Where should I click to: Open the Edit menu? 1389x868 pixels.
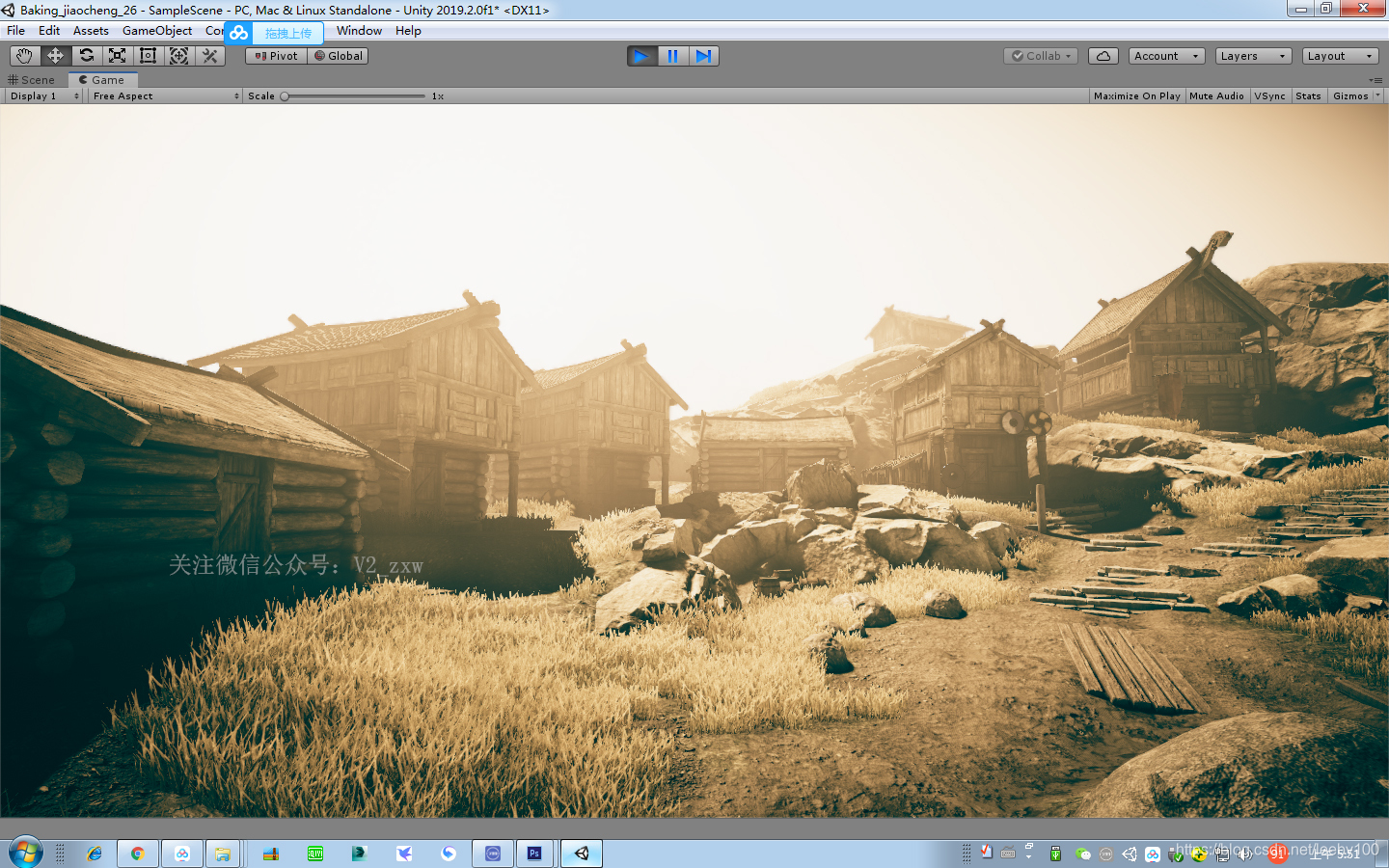(49, 31)
